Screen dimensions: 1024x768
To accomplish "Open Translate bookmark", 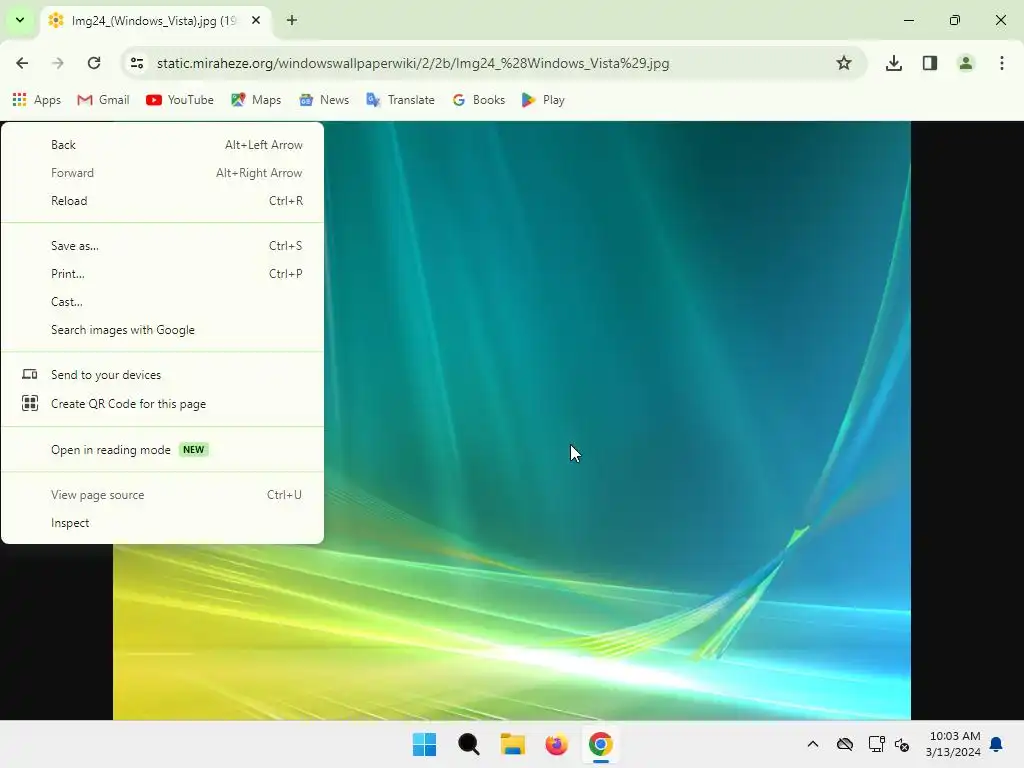I will [400, 100].
